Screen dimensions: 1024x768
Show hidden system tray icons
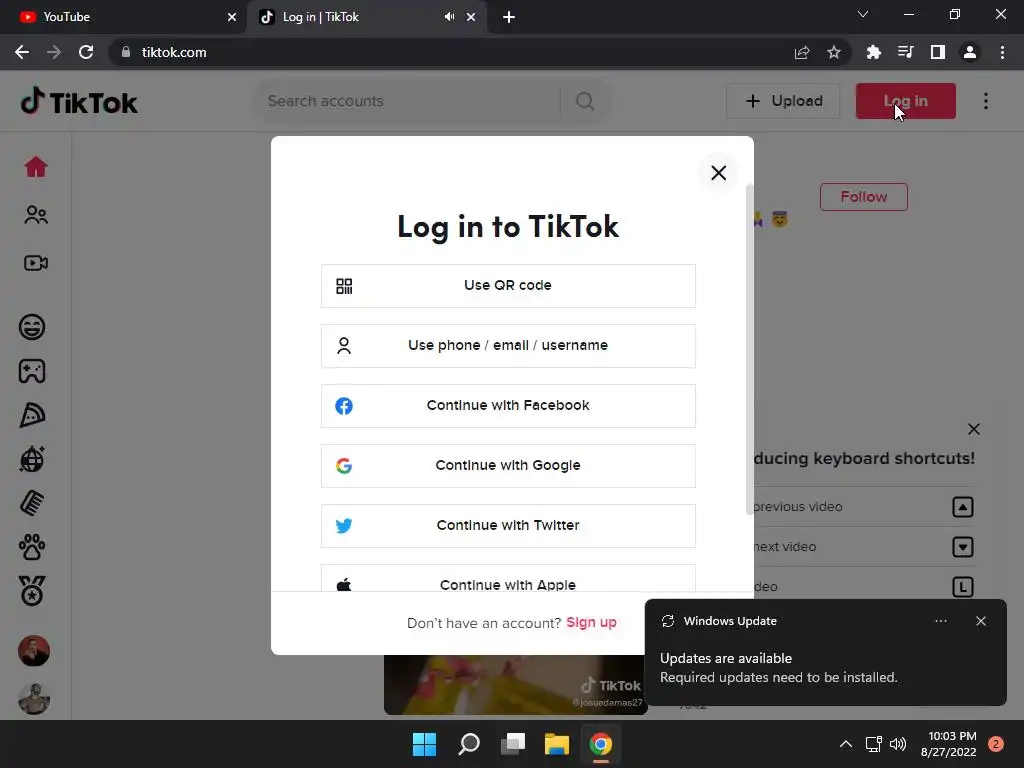[x=845, y=744]
